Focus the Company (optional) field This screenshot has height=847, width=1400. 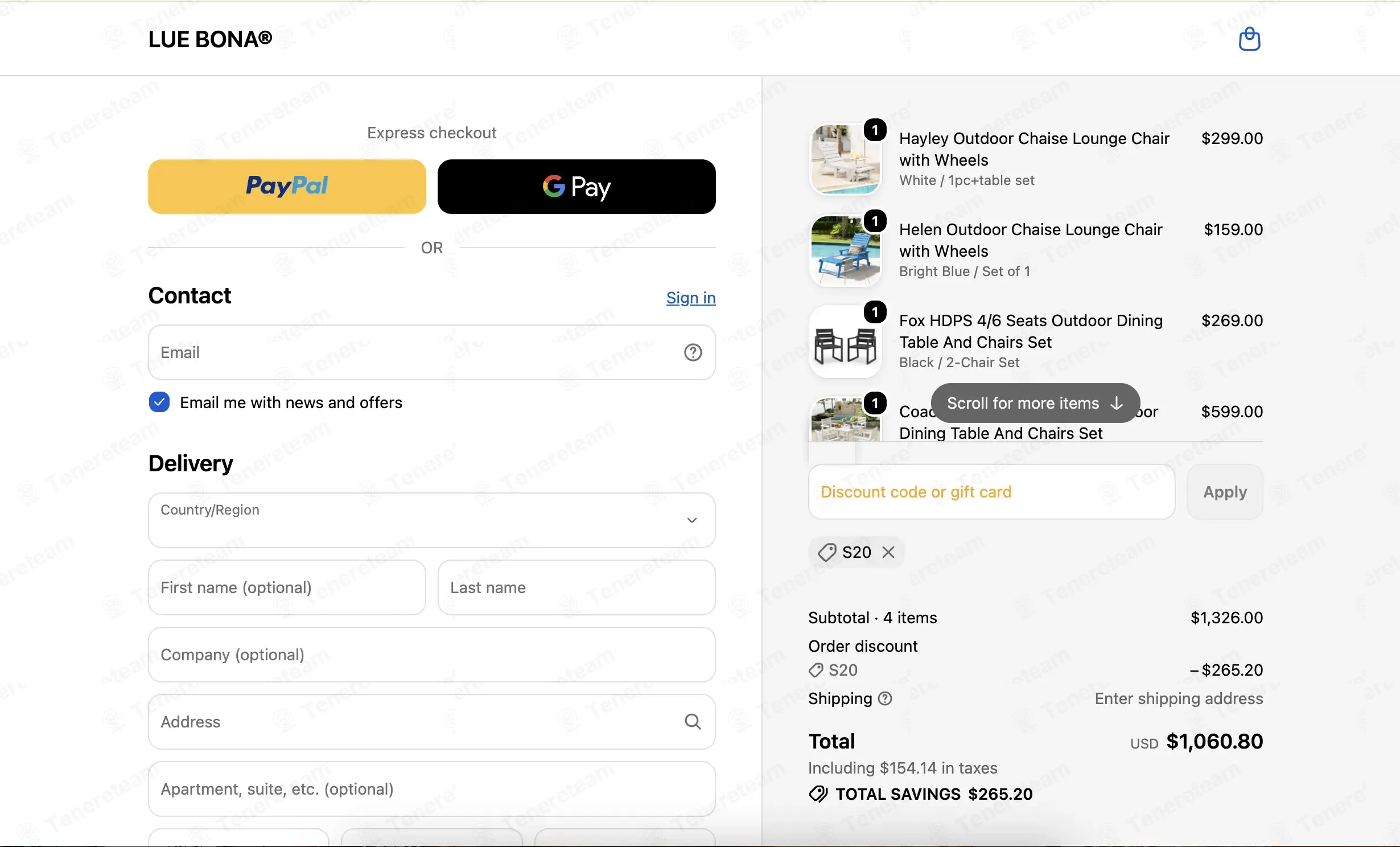click(x=431, y=654)
